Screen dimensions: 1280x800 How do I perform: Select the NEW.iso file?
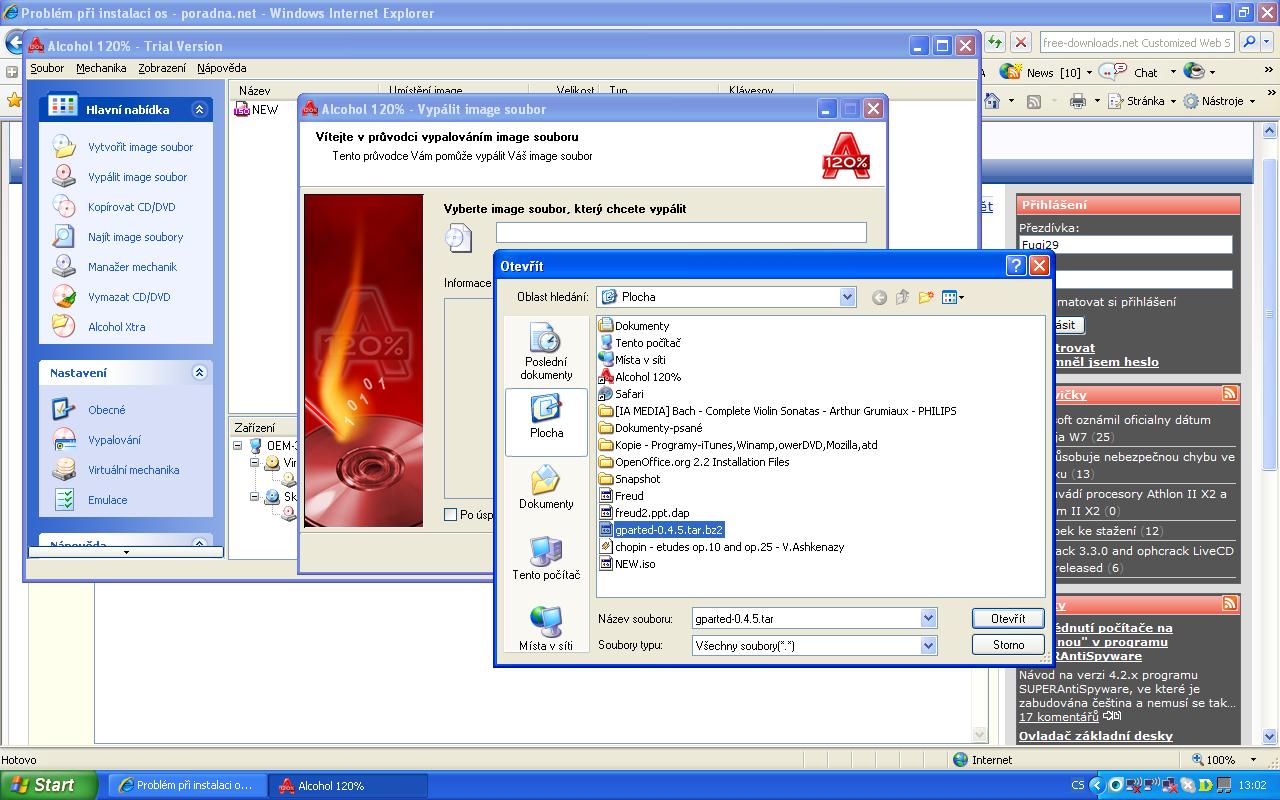634,564
